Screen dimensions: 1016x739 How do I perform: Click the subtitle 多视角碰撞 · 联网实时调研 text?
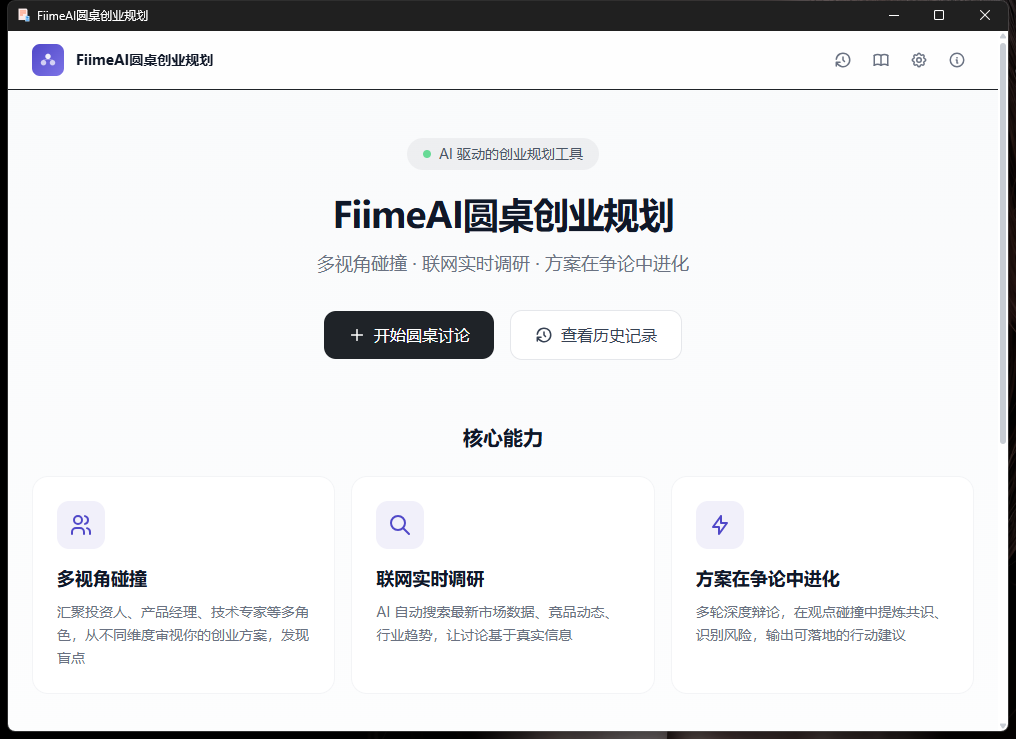pyautogui.click(x=503, y=264)
